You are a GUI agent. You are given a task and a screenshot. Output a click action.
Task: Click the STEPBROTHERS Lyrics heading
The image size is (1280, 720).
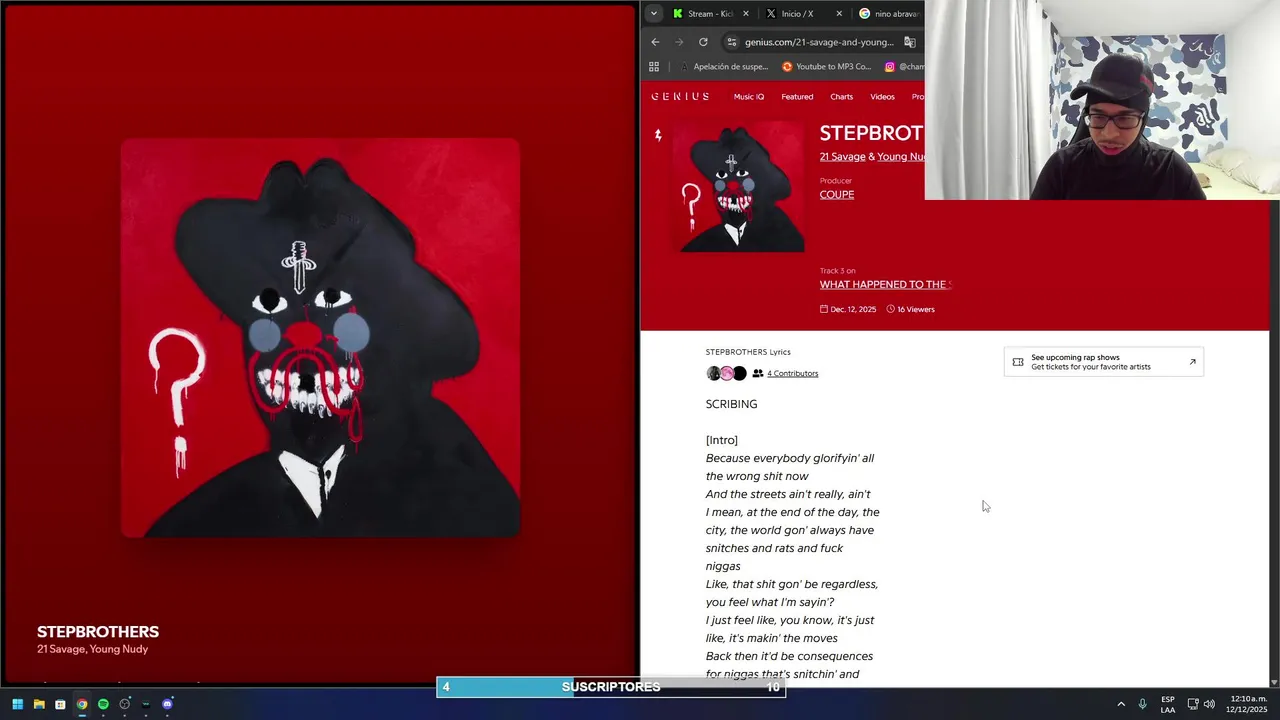click(x=748, y=352)
